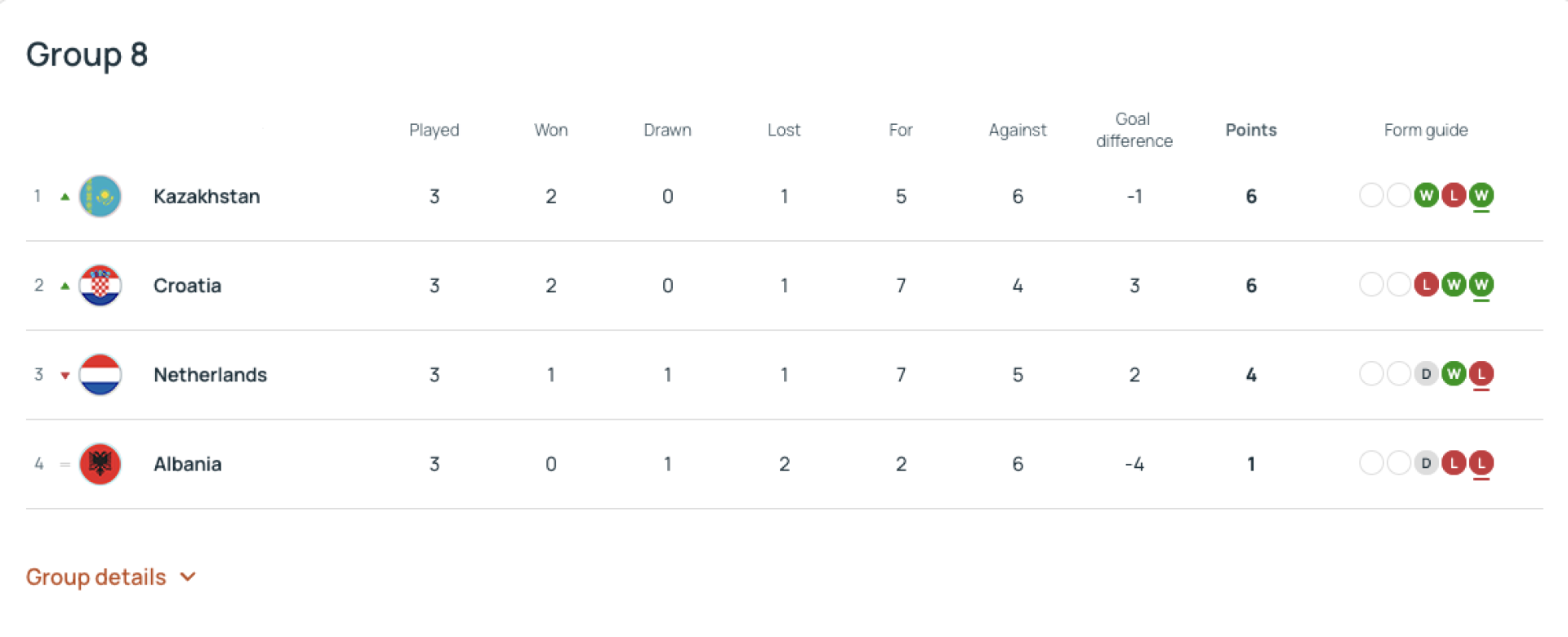Click the Kazakhstan flag icon

(100, 196)
